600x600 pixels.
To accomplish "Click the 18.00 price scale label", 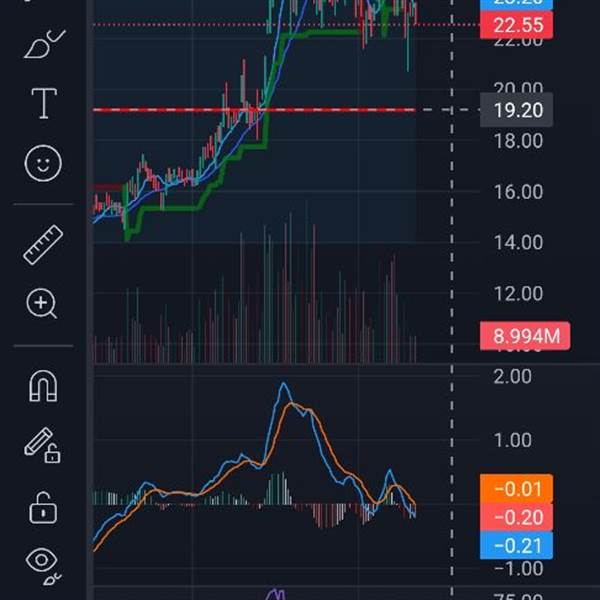I will (518, 141).
